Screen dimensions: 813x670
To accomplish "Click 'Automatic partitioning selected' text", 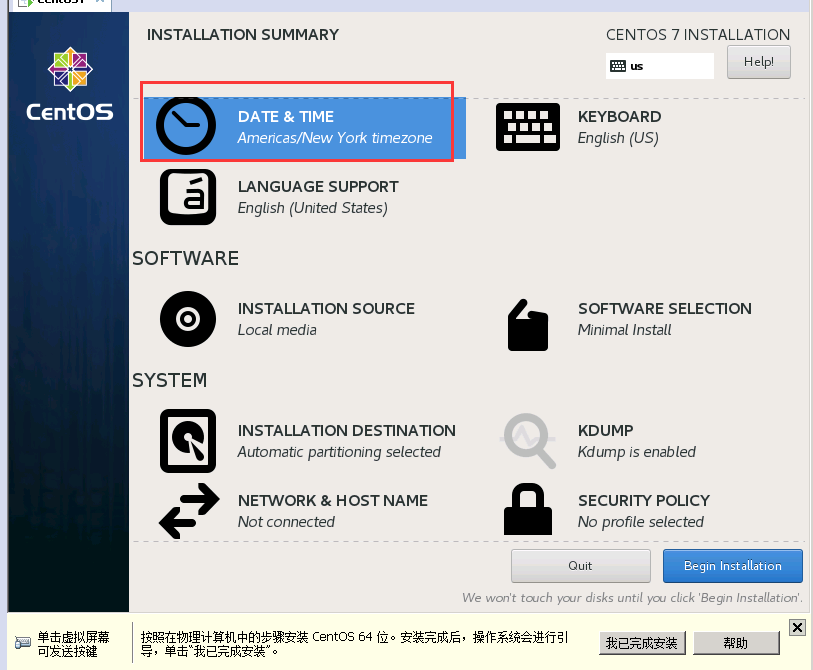I will point(339,452).
